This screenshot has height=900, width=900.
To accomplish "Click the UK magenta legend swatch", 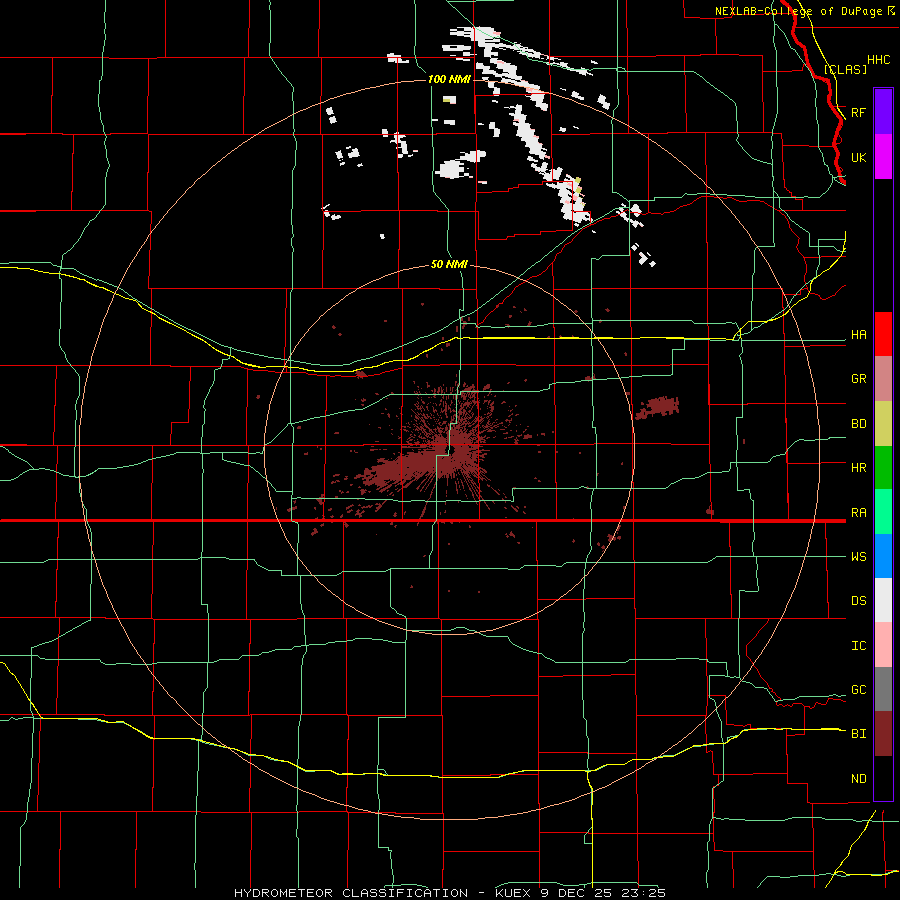I will pyautogui.click(x=883, y=157).
